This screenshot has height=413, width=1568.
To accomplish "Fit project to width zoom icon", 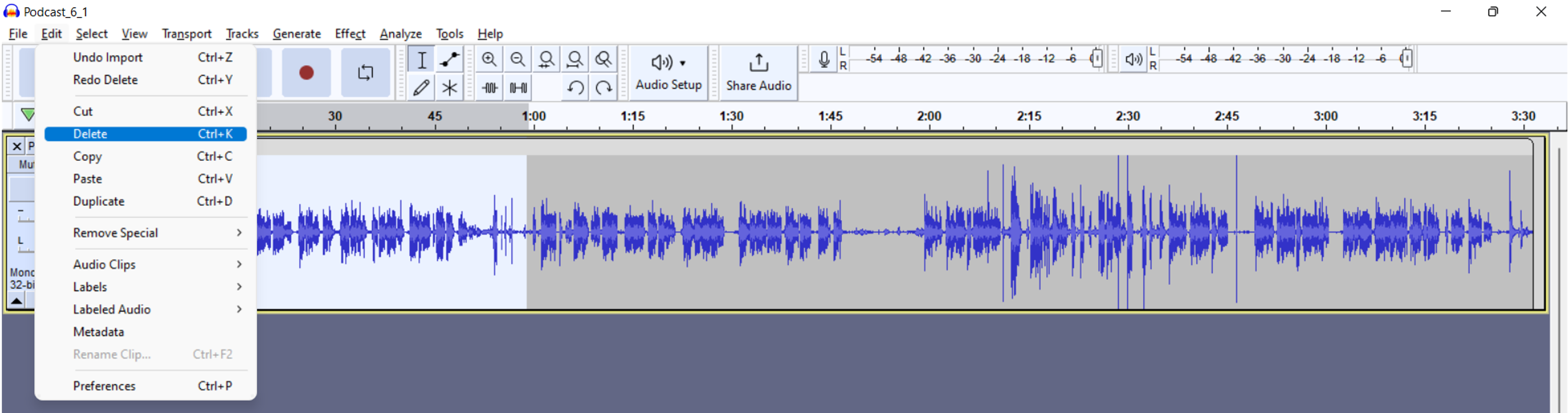I will click(x=575, y=60).
